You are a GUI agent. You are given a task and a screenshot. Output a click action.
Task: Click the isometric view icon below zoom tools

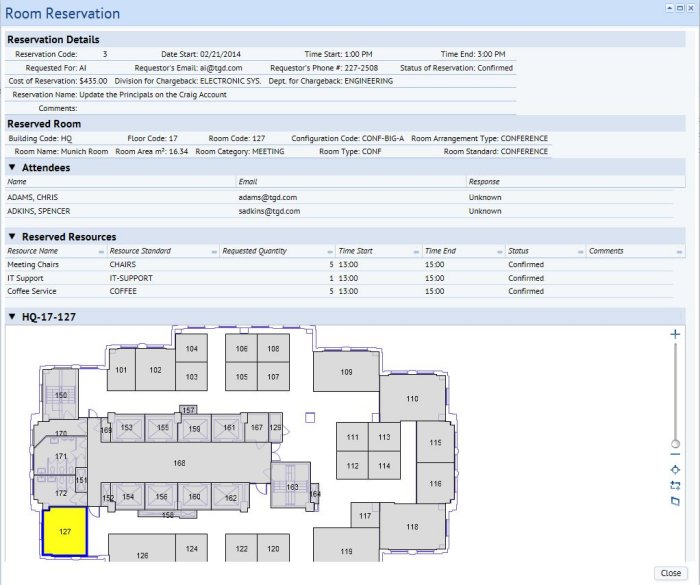coord(676,501)
